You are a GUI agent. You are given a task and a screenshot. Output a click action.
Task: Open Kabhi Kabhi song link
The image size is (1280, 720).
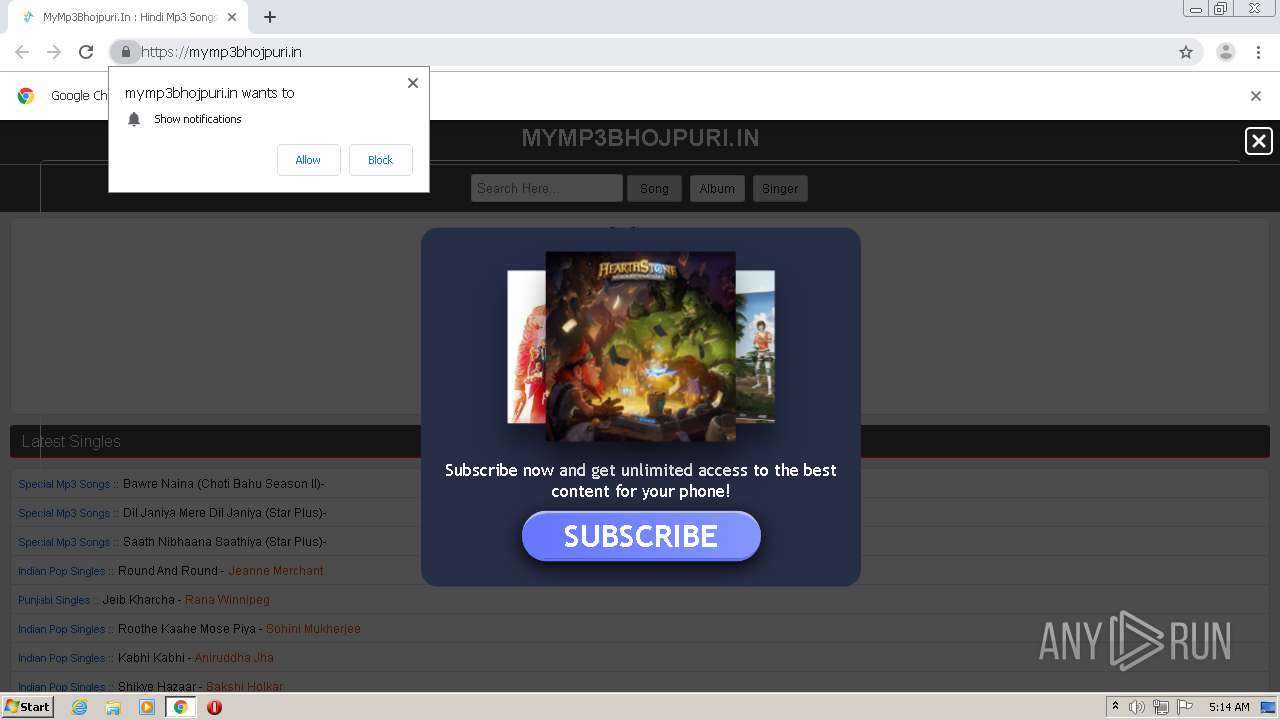coord(151,658)
